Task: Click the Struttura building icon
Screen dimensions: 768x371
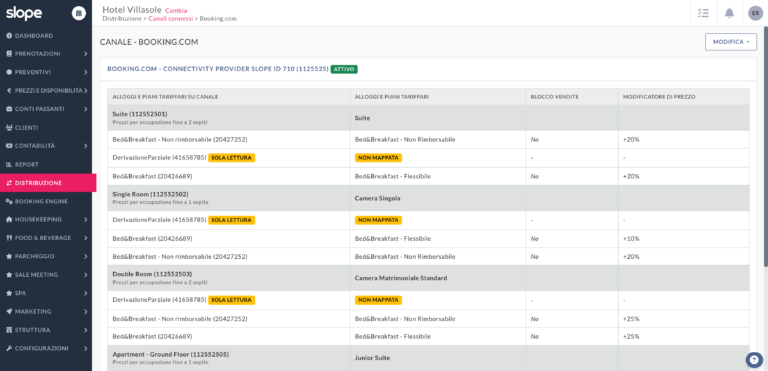Action: coord(9,330)
